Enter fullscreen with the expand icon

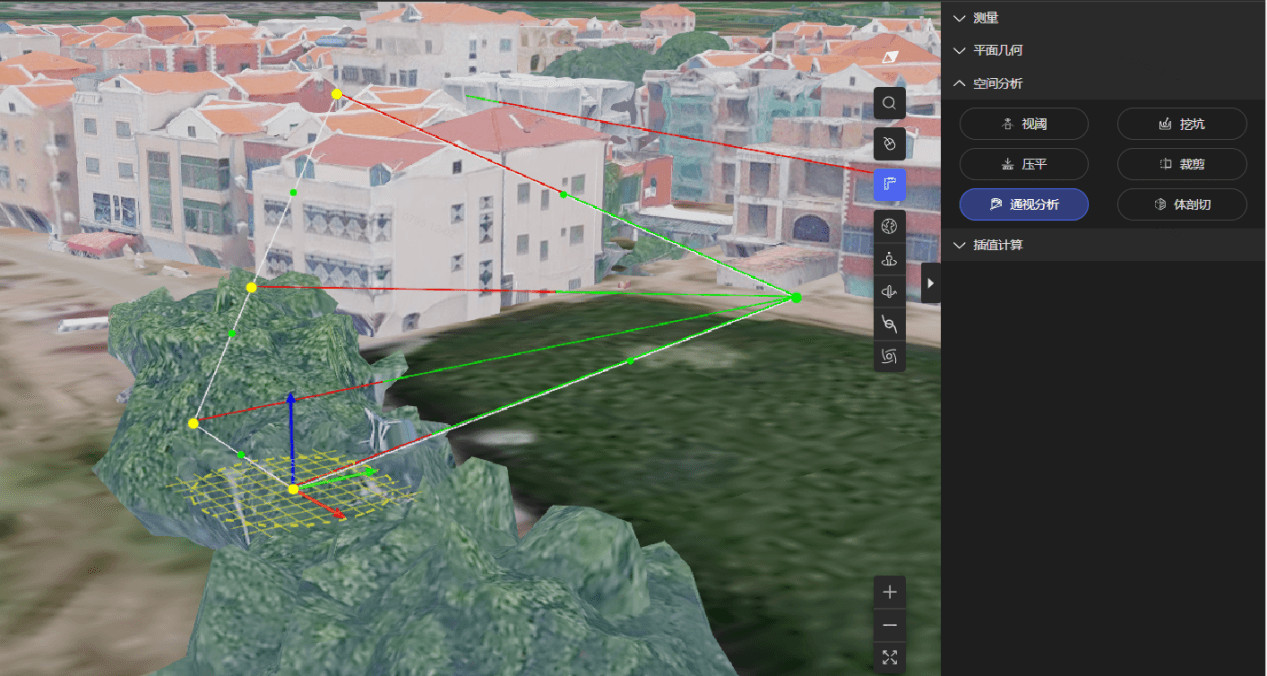889,658
